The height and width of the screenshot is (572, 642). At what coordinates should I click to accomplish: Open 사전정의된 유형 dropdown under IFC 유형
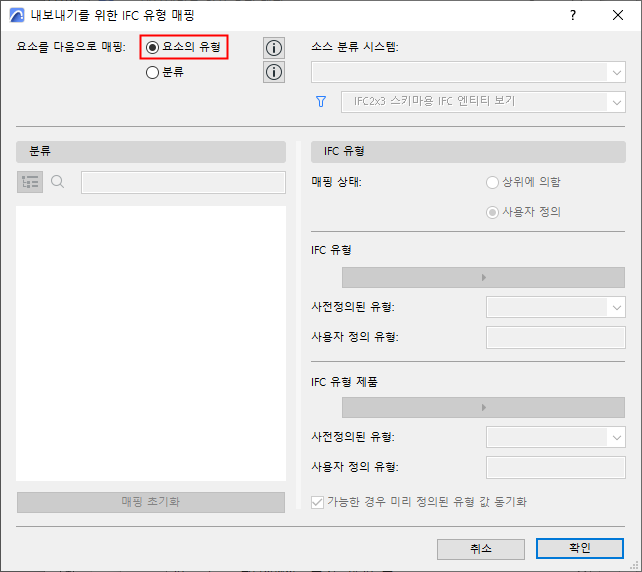pyautogui.click(x=556, y=307)
